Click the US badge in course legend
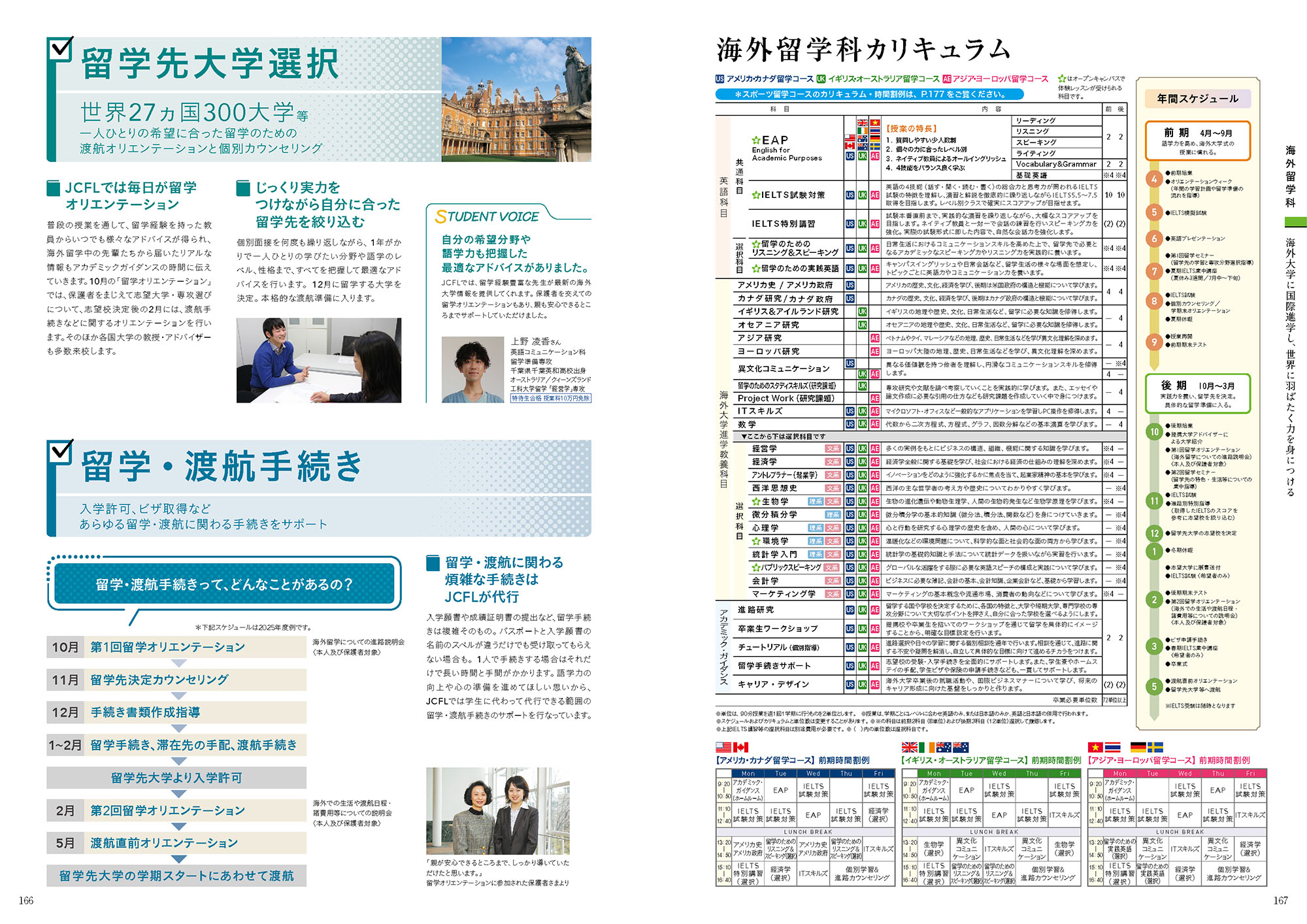The width and height of the screenshot is (1307, 924). pyautogui.click(x=720, y=78)
